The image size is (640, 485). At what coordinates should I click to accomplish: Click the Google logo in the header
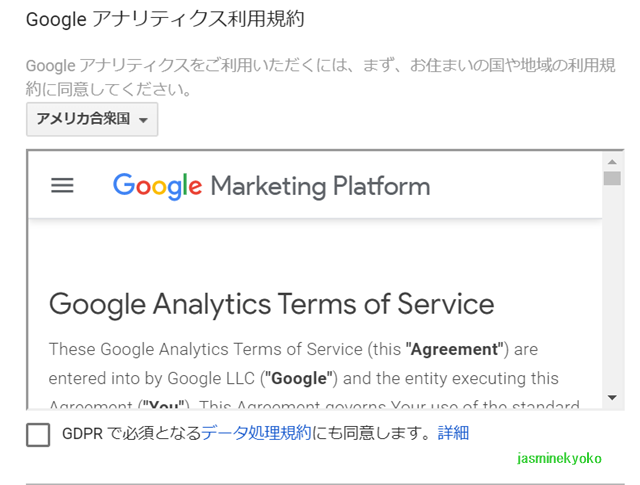click(x=157, y=186)
